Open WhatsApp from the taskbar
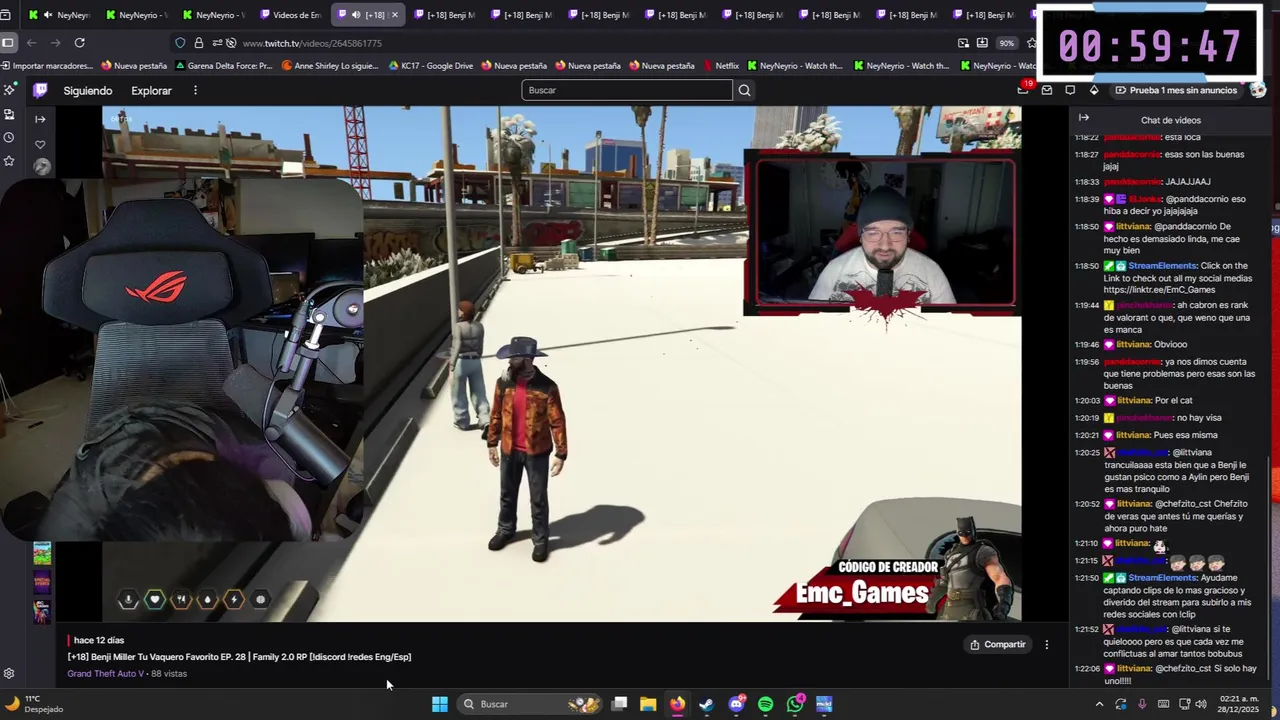The image size is (1280, 720). click(795, 704)
